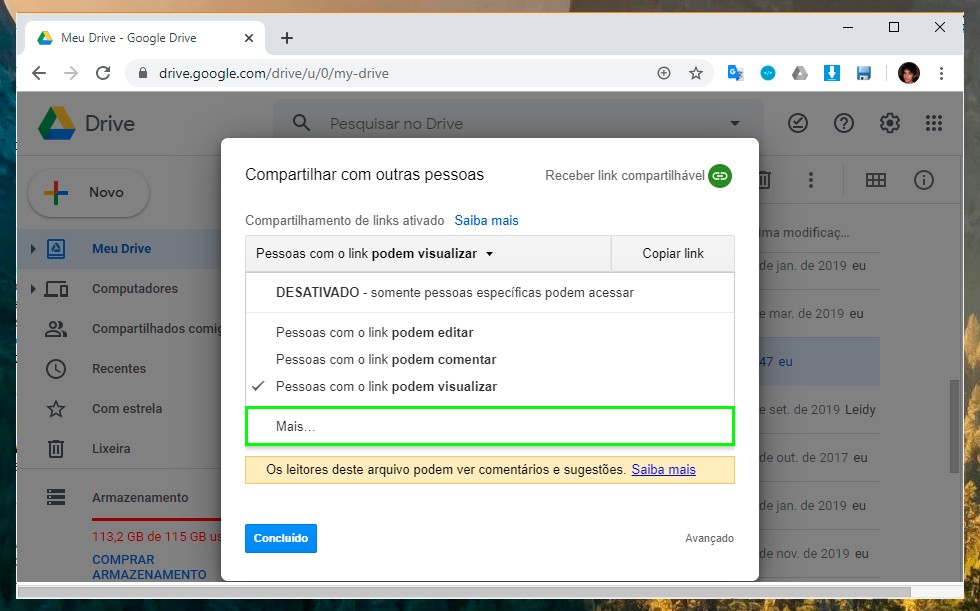Switch to the Meu Drive browser tab
This screenshot has width=980, height=611.
coord(145,38)
